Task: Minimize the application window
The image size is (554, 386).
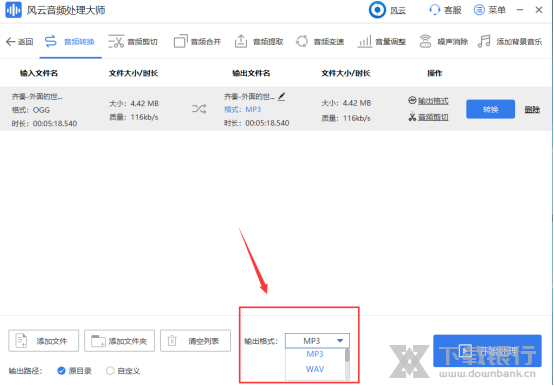Action: (520, 10)
